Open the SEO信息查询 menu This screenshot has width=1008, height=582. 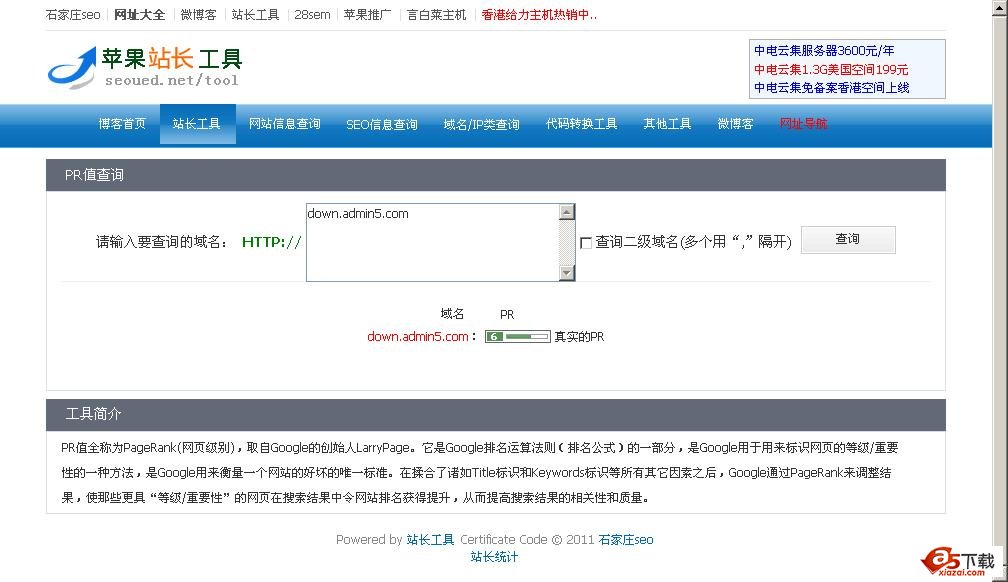point(382,124)
